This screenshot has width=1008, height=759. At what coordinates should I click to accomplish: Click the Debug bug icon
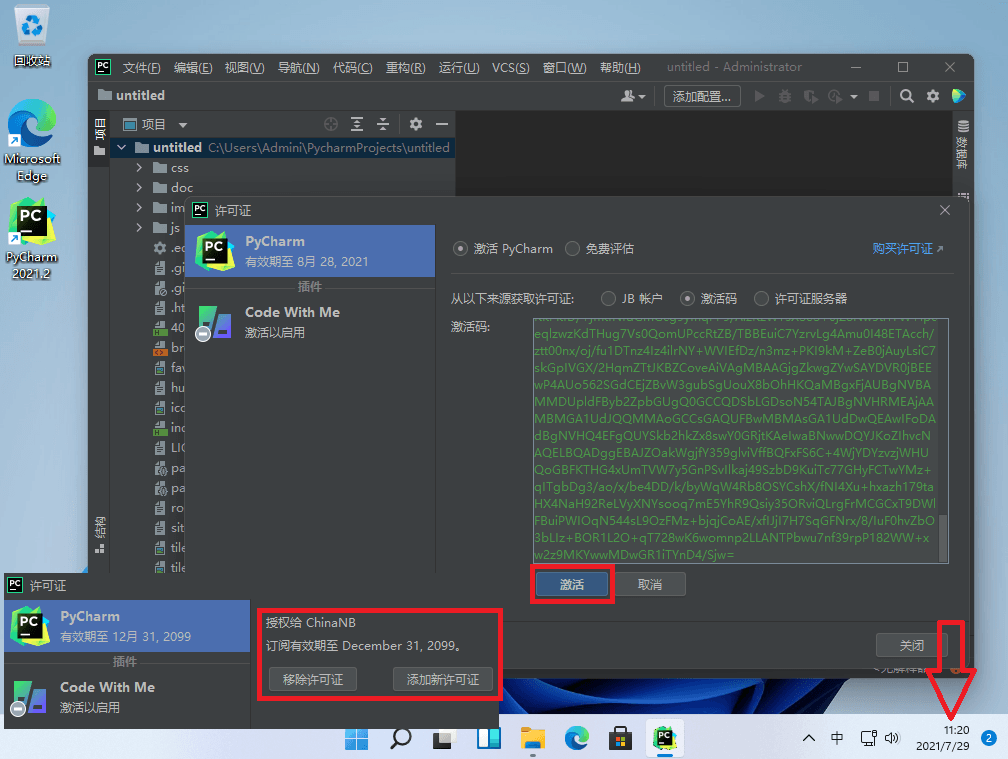click(x=784, y=96)
